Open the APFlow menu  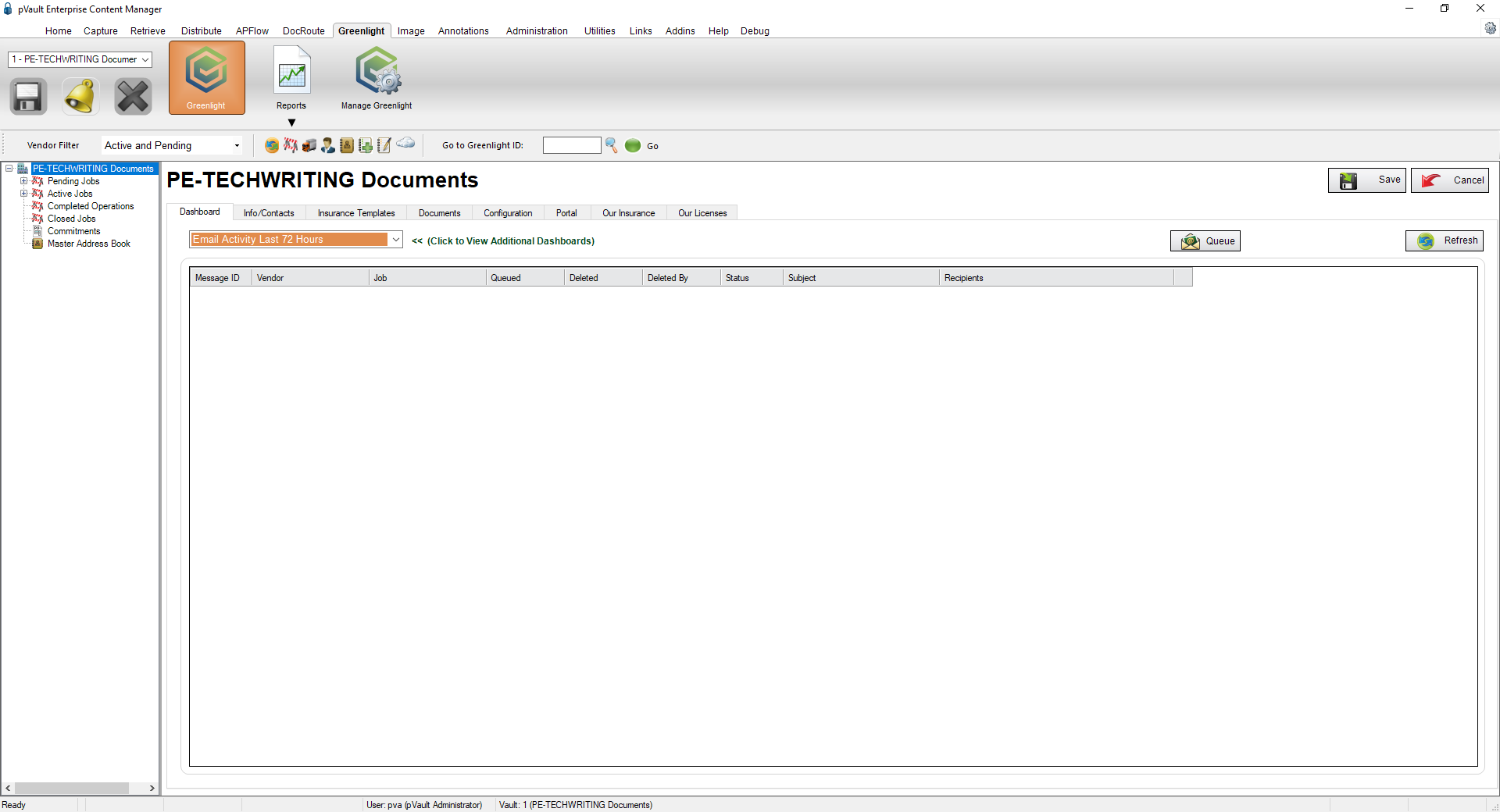(x=252, y=31)
